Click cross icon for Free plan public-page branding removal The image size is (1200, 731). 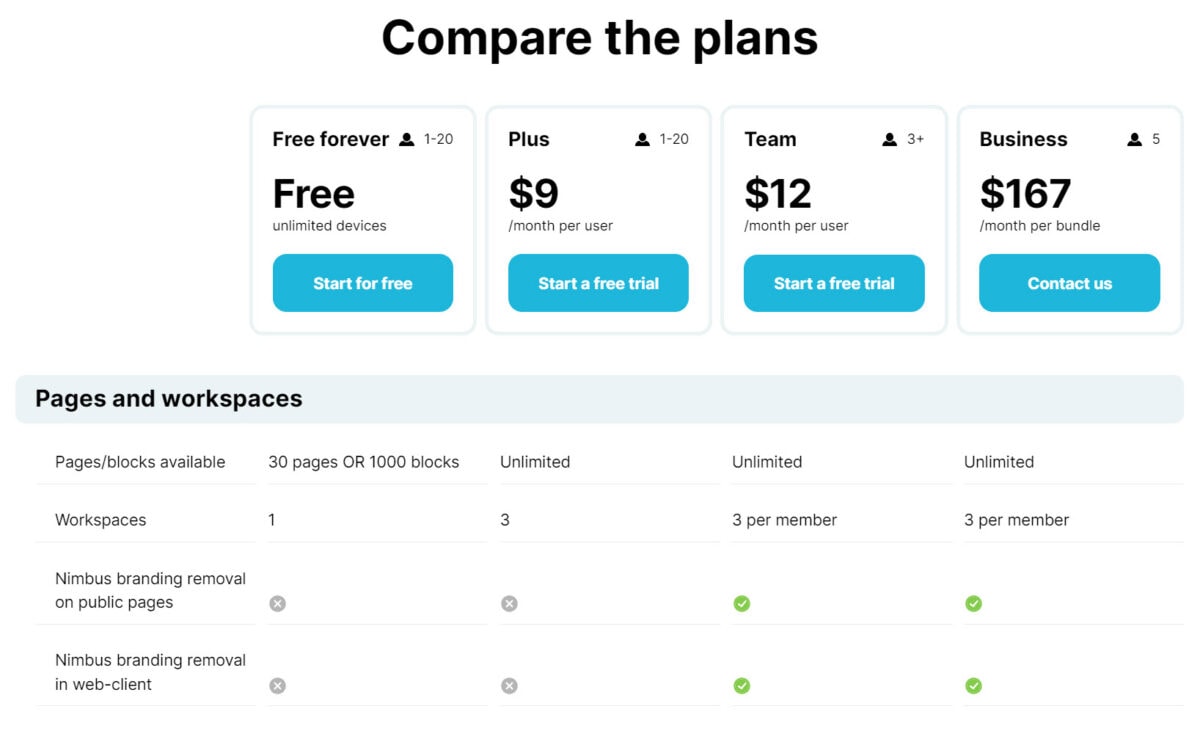coord(278,603)
